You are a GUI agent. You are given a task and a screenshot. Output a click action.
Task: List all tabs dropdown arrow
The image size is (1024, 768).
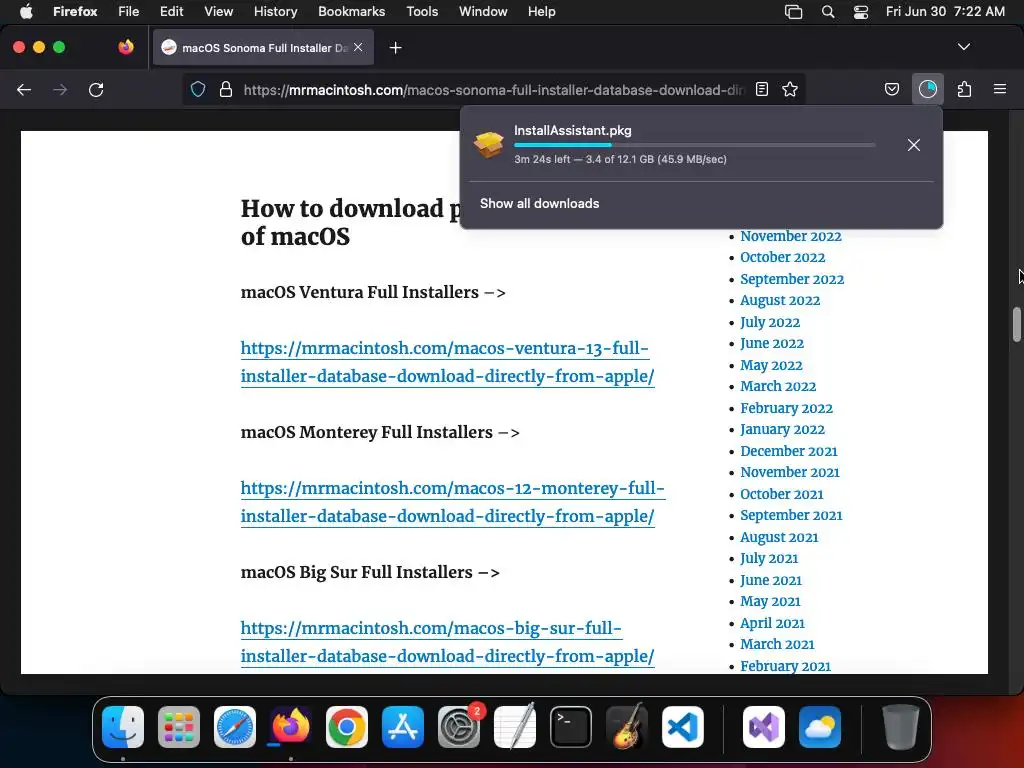coord(963,47)
